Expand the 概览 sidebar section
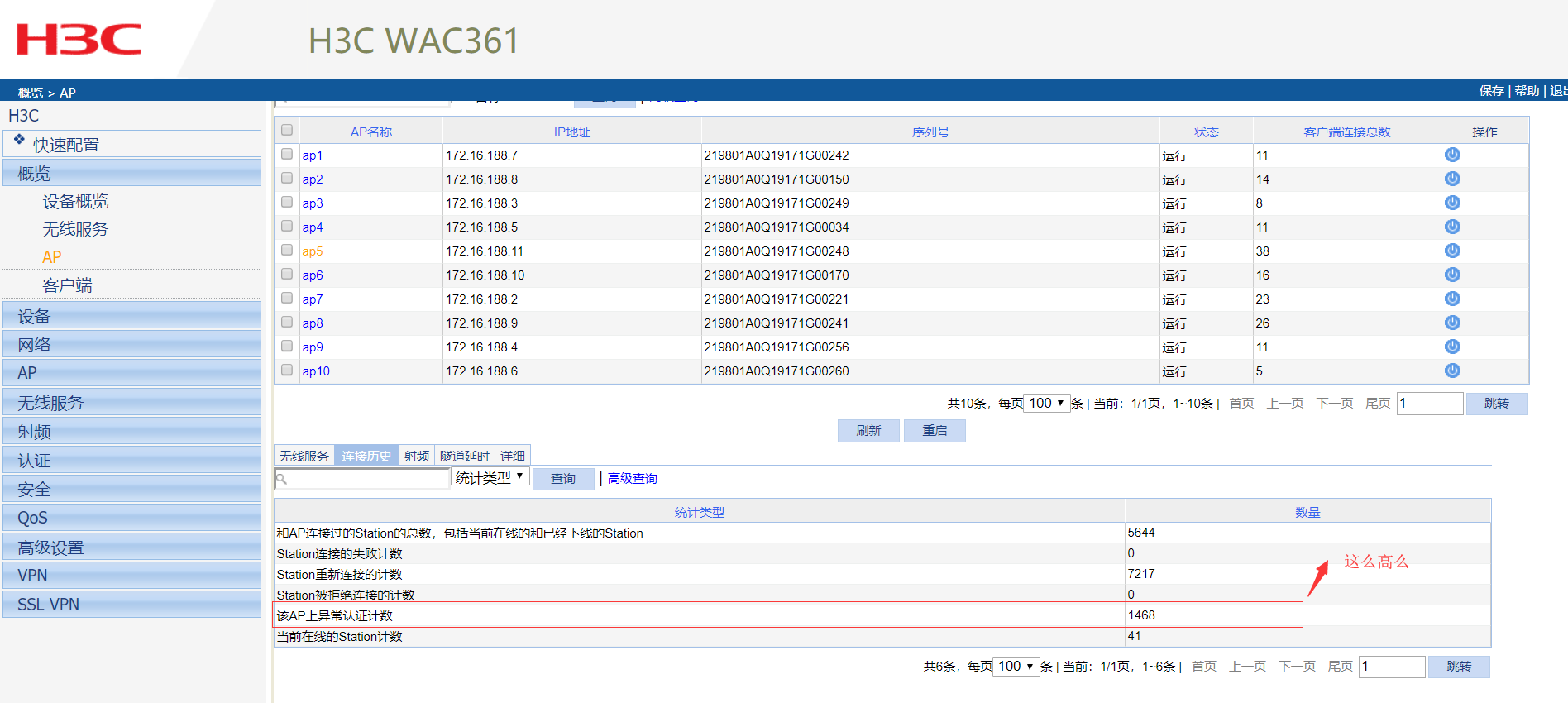Screen dimensions: 1568x703 coord(132,173)
